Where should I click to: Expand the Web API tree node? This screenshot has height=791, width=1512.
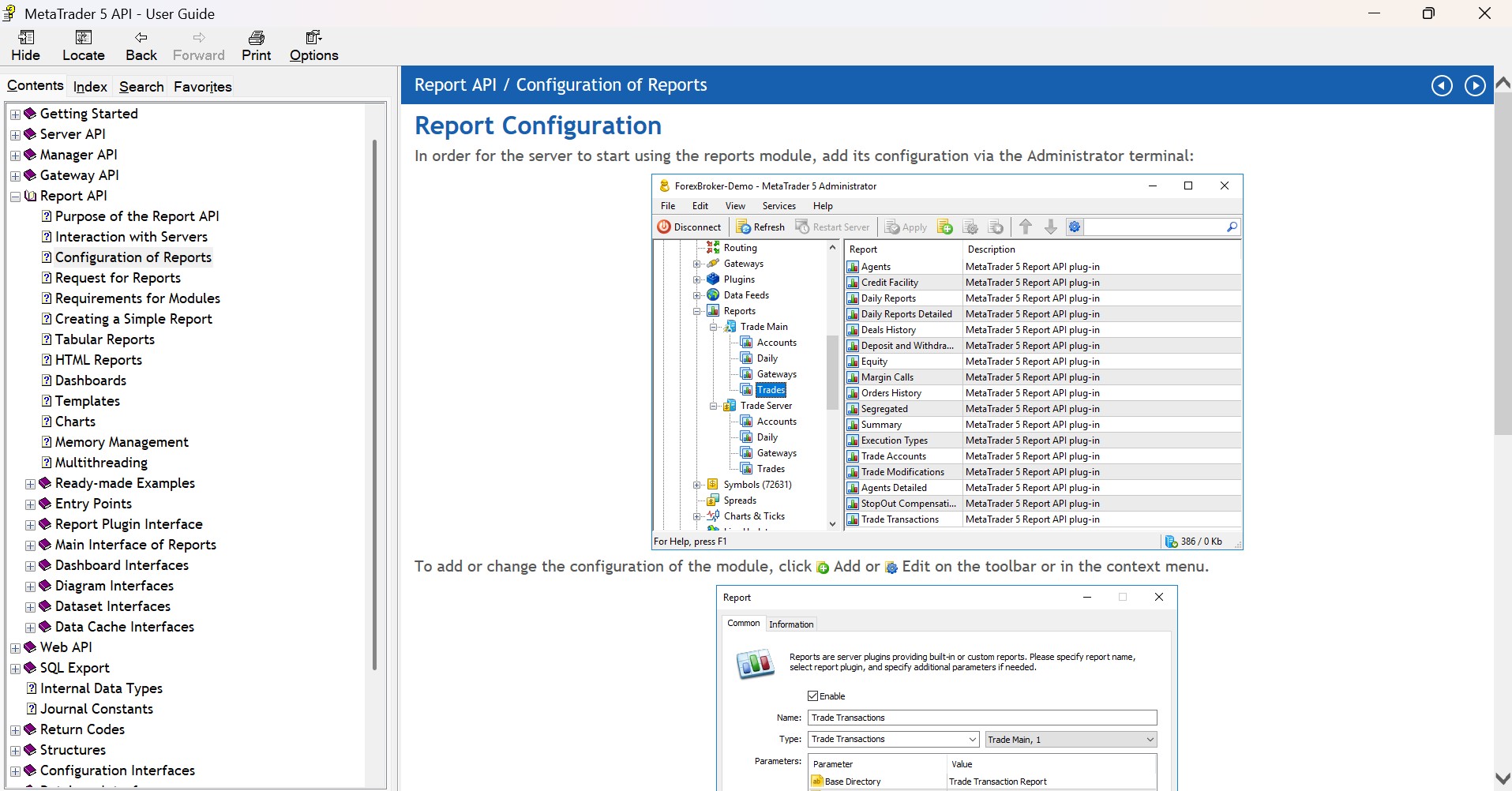(x=15, y=648)
